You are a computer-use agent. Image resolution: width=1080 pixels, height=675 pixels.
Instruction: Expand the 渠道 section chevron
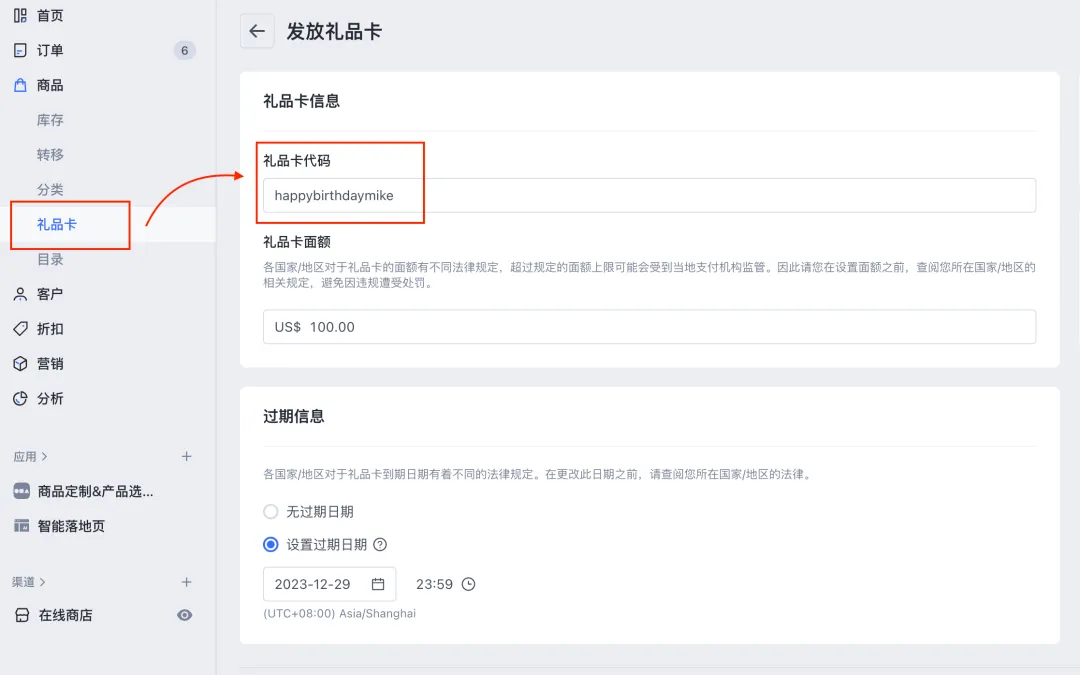(x=43, y=582)
